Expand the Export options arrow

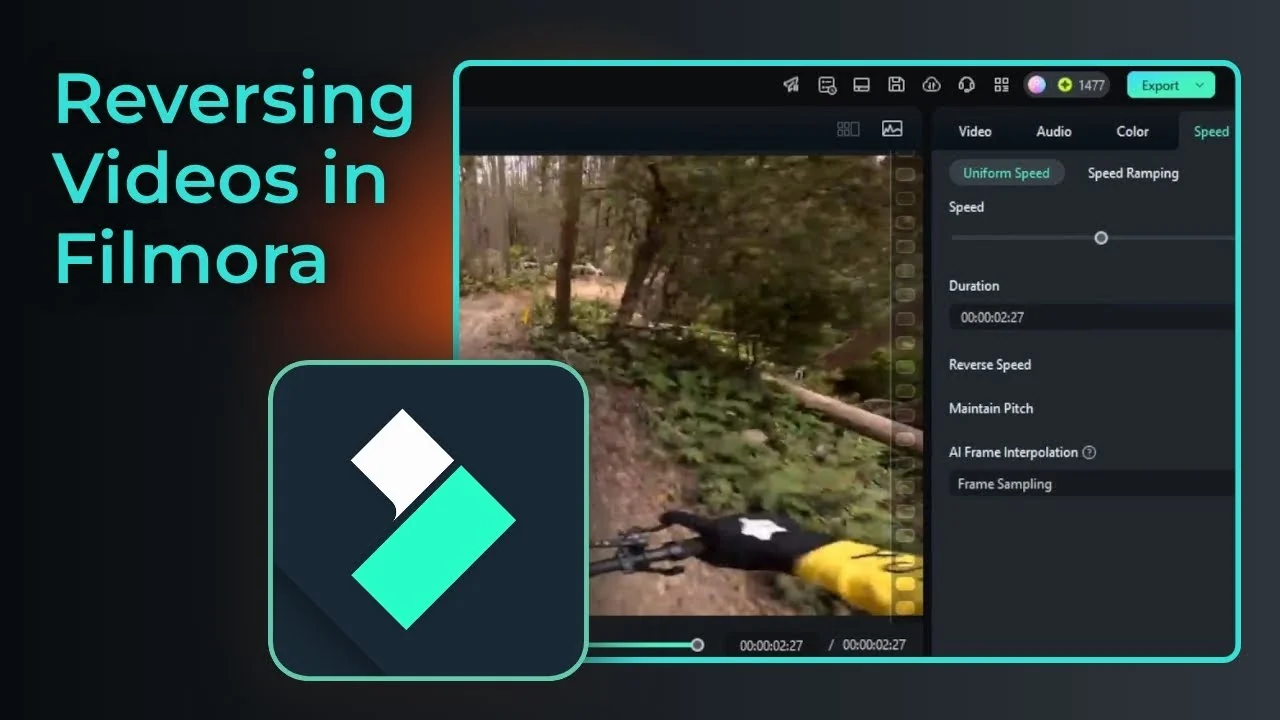click(x=1200, y=85)
